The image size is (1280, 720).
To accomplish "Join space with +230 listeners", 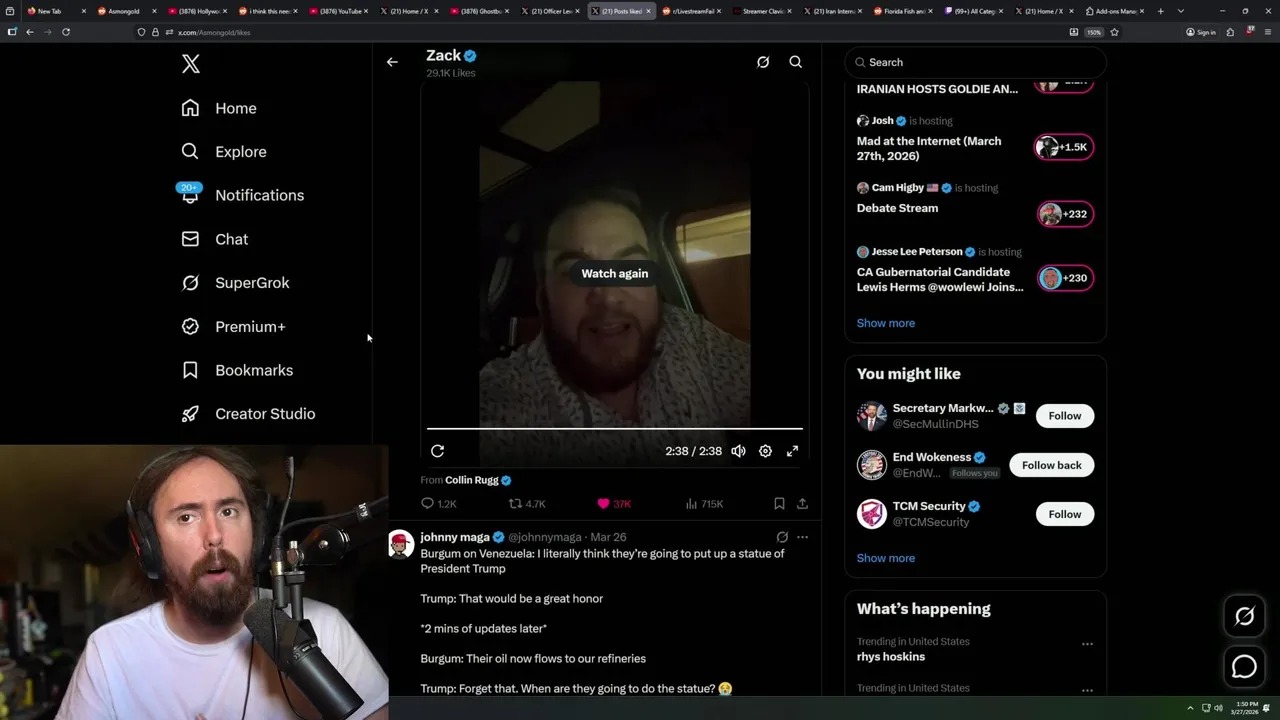I will coord(1064,278).
